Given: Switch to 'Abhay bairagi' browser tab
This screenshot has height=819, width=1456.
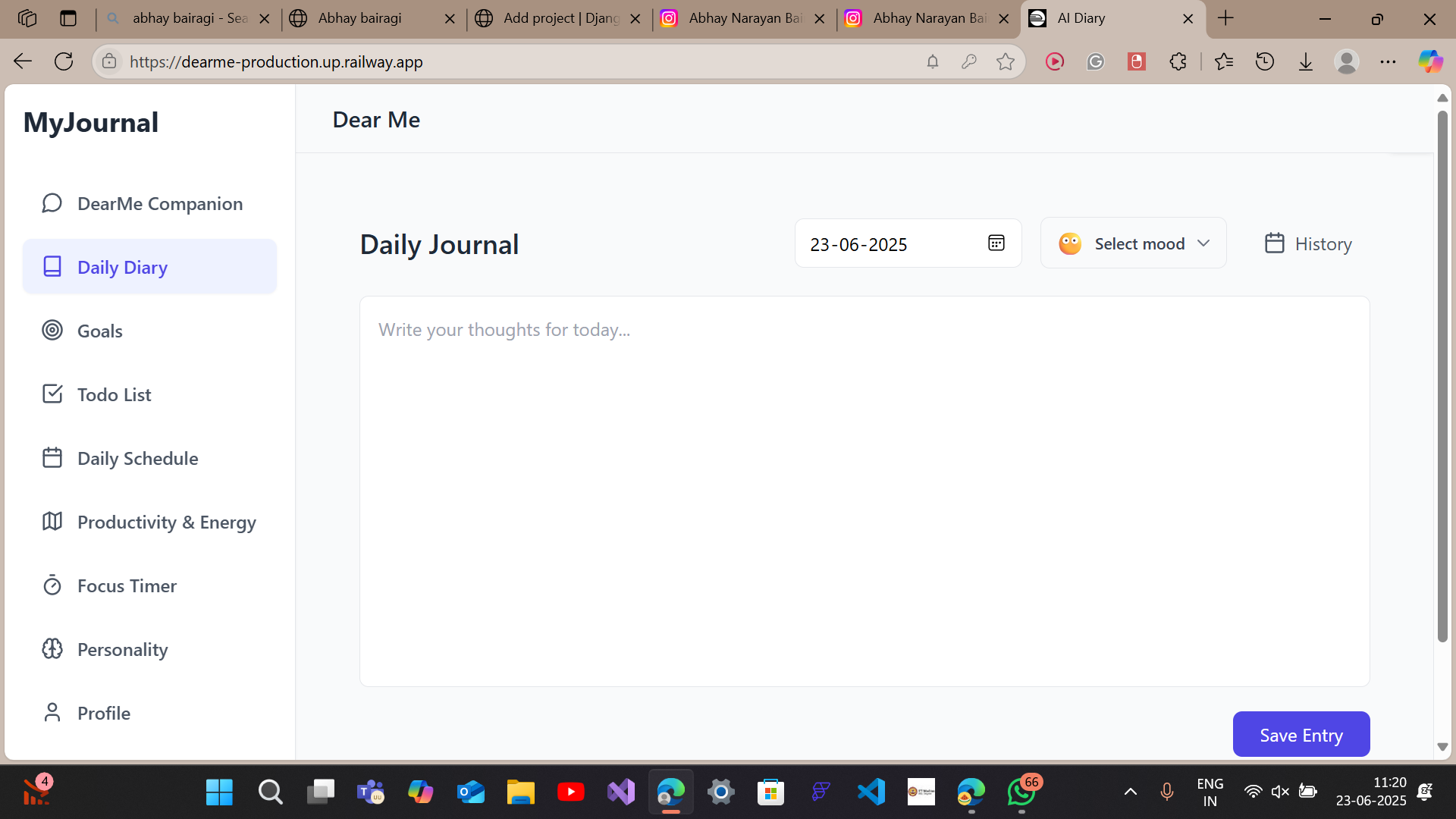Looking at the screenshot, I should point(373,18).
